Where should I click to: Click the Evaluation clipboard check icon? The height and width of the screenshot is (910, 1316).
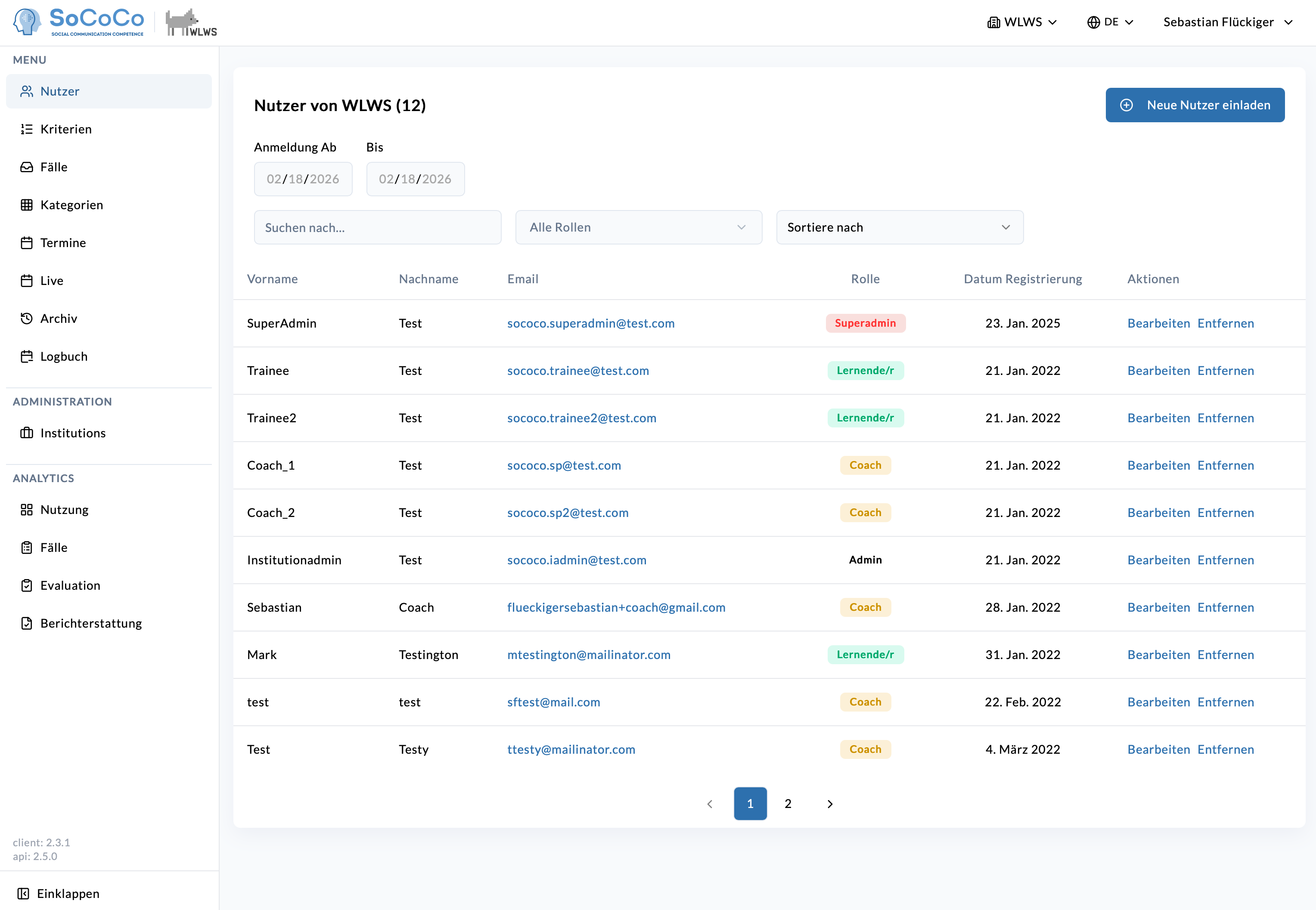pos(26,585)
